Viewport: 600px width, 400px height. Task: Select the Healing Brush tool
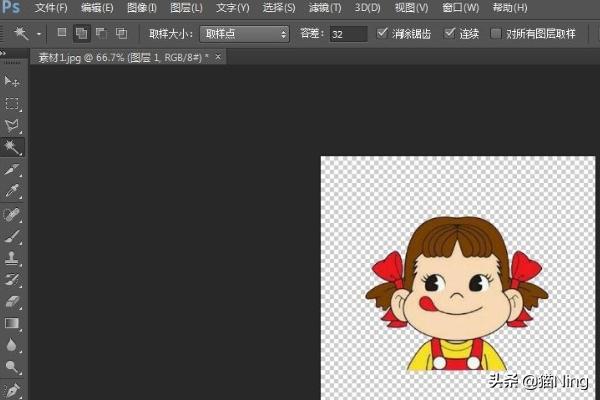point(11,214)
